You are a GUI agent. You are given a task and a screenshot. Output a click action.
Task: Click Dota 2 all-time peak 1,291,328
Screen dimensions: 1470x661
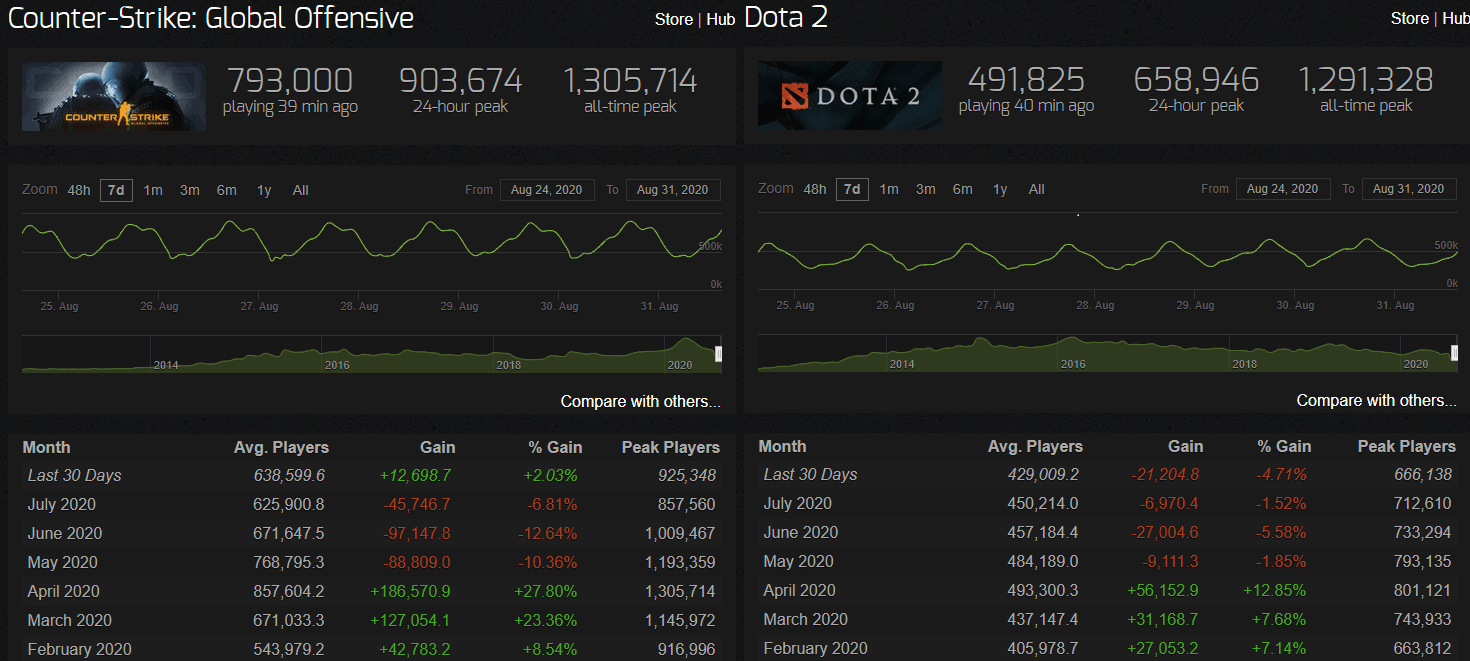pos(1366,80)
